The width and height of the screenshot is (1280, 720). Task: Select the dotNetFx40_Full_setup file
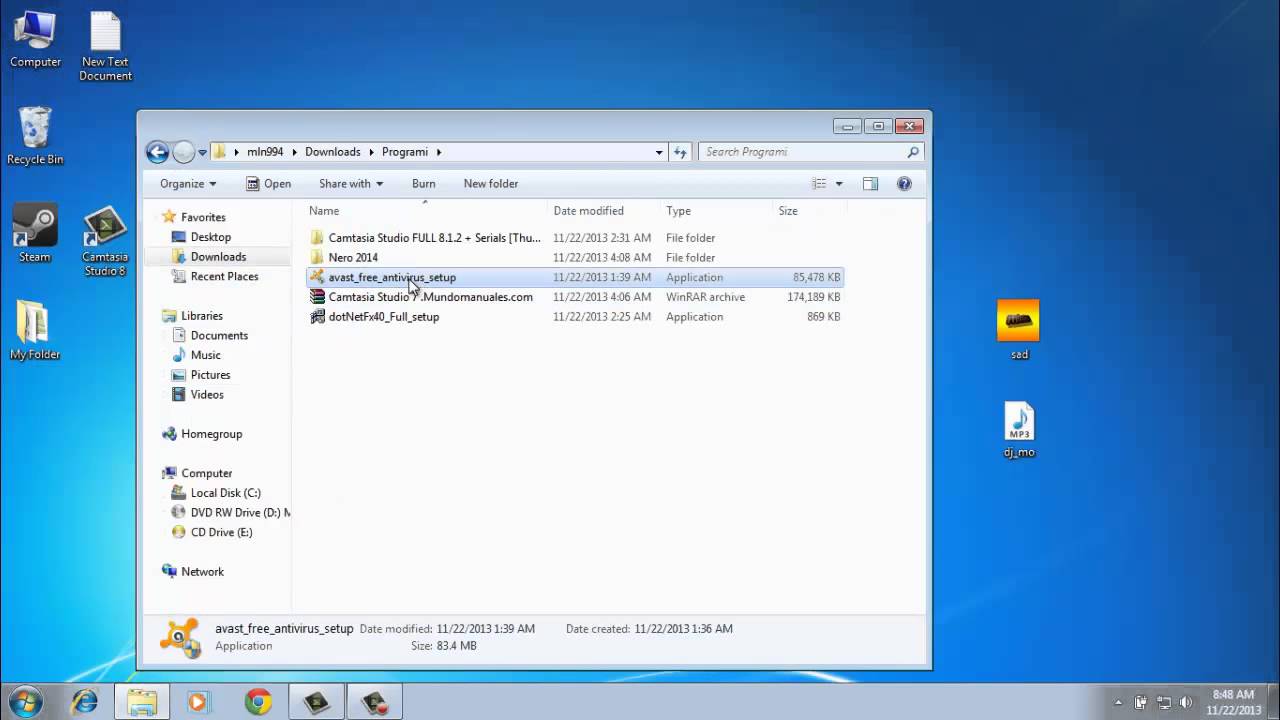[575, 317]
